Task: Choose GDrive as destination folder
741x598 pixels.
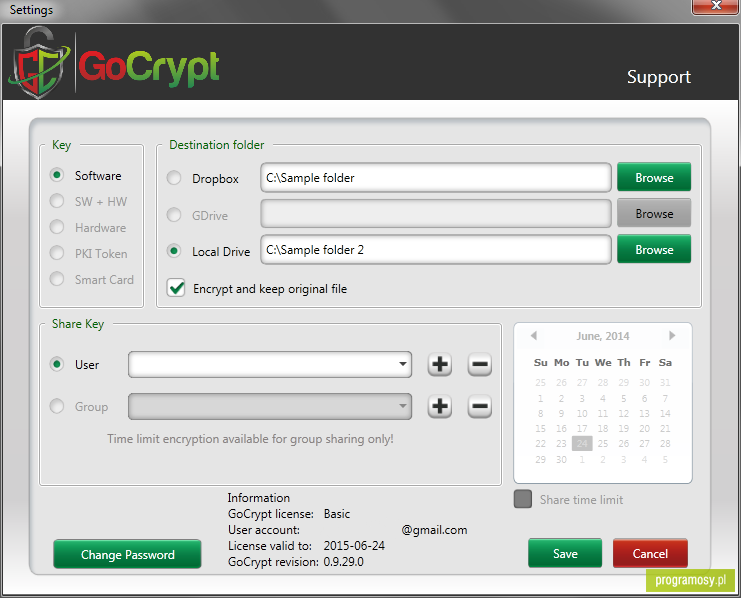Action: pyautogui.click(x=174, y=215)
